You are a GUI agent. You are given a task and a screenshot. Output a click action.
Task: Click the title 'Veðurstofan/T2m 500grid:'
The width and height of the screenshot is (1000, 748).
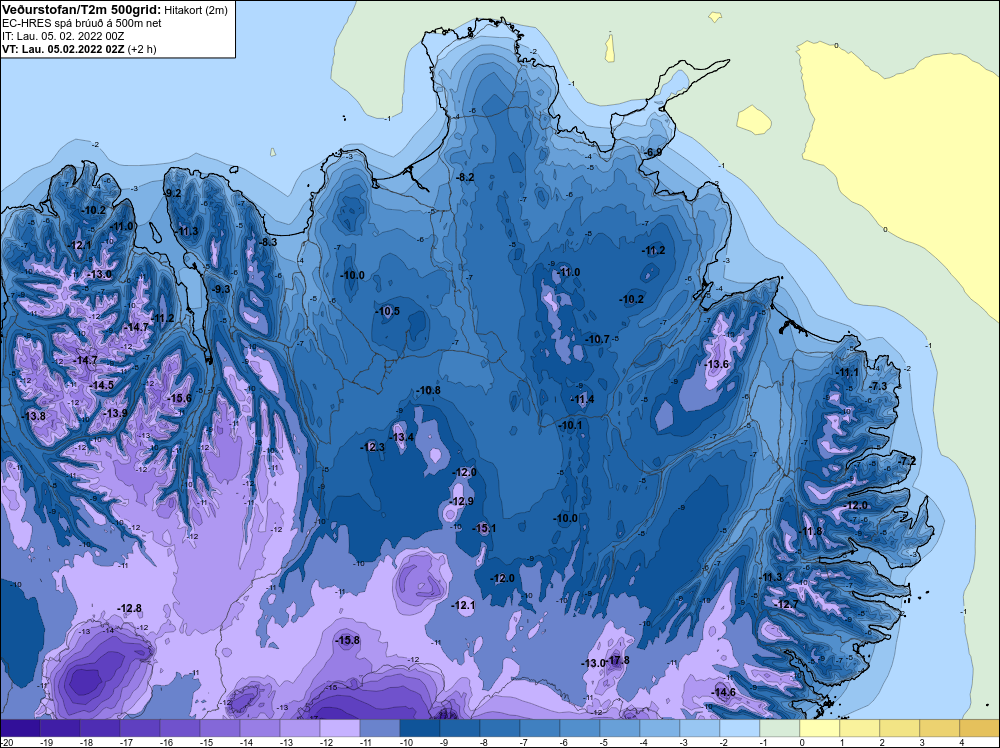(82, 10)
